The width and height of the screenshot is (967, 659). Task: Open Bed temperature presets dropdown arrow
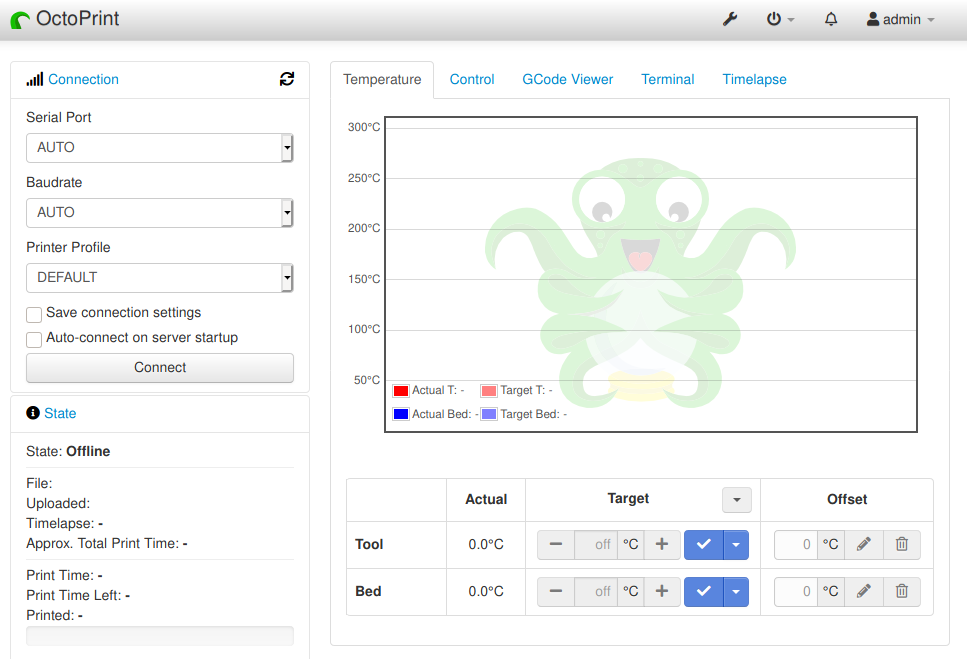pos(736,591)
